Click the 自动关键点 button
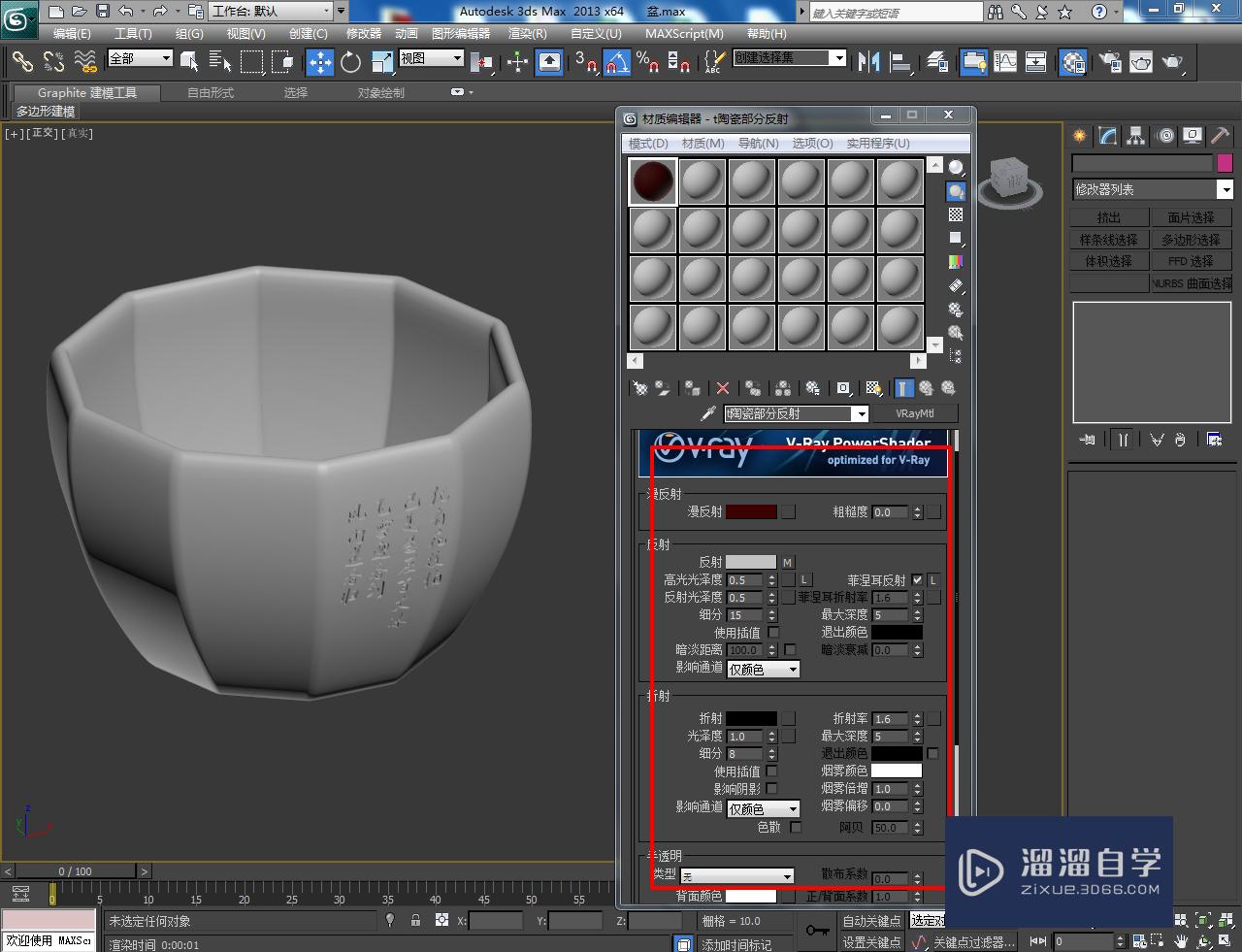The height and width of the screenshot is (952, 1242). click(x=871, y=921)
